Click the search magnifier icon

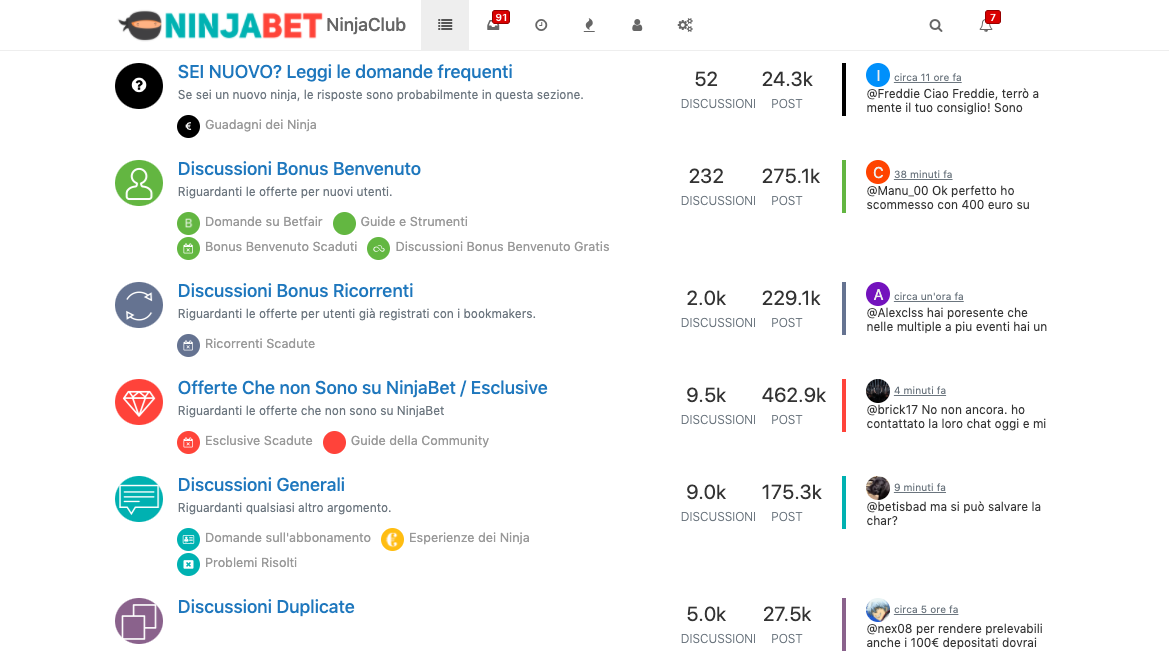[936, 26]
